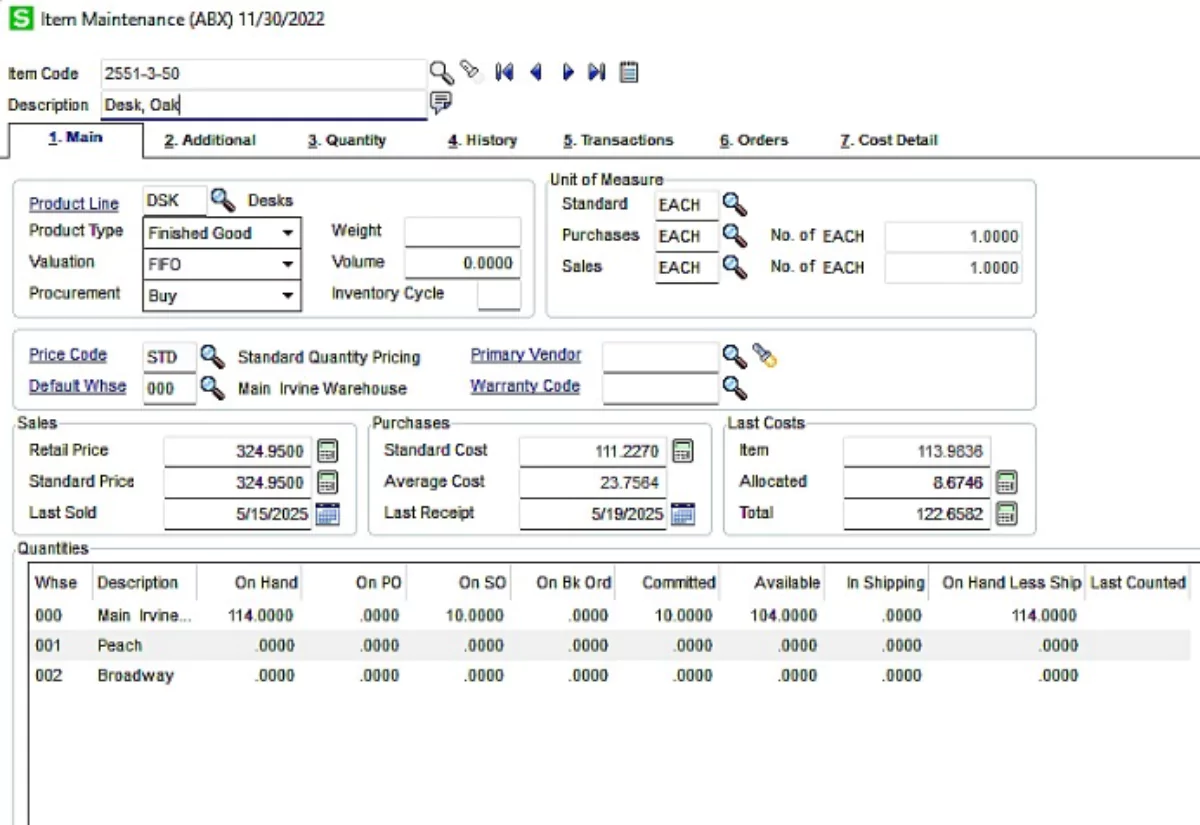Click the flashlight icon beside Item Code

point(469,70)
